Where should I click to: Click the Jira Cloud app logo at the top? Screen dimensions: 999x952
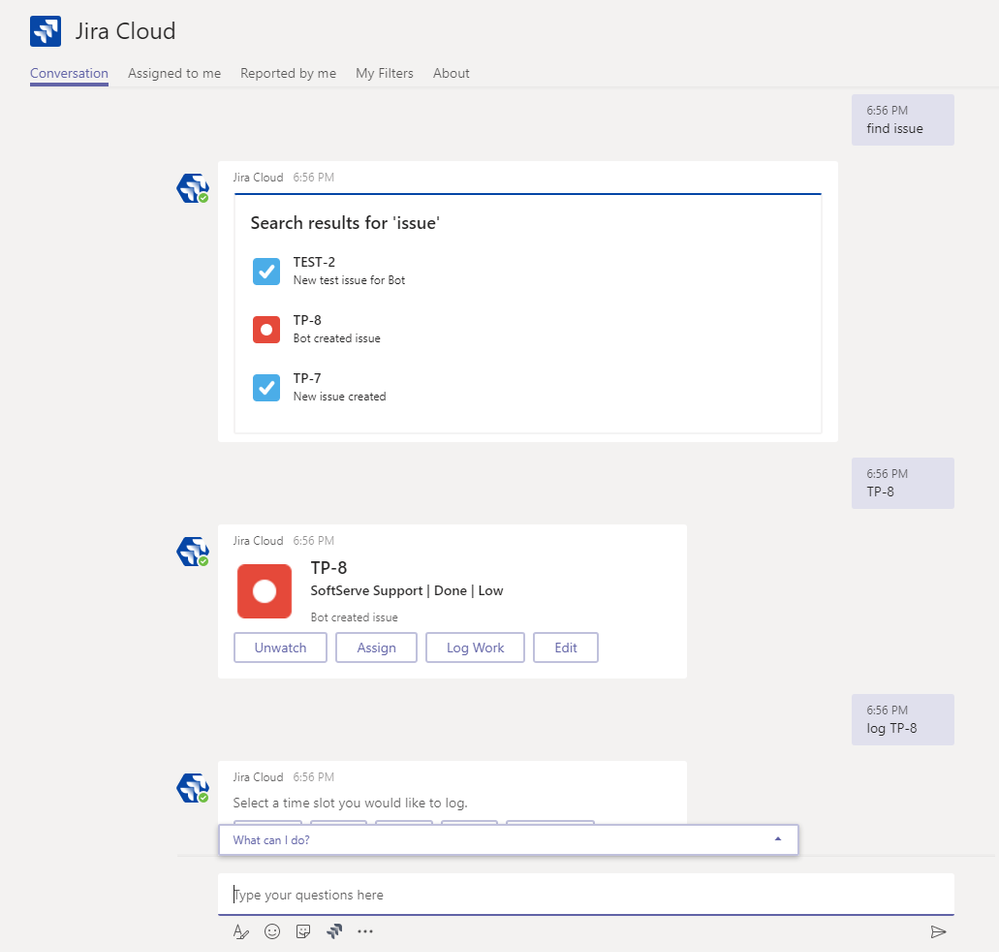tap(44, 31)
